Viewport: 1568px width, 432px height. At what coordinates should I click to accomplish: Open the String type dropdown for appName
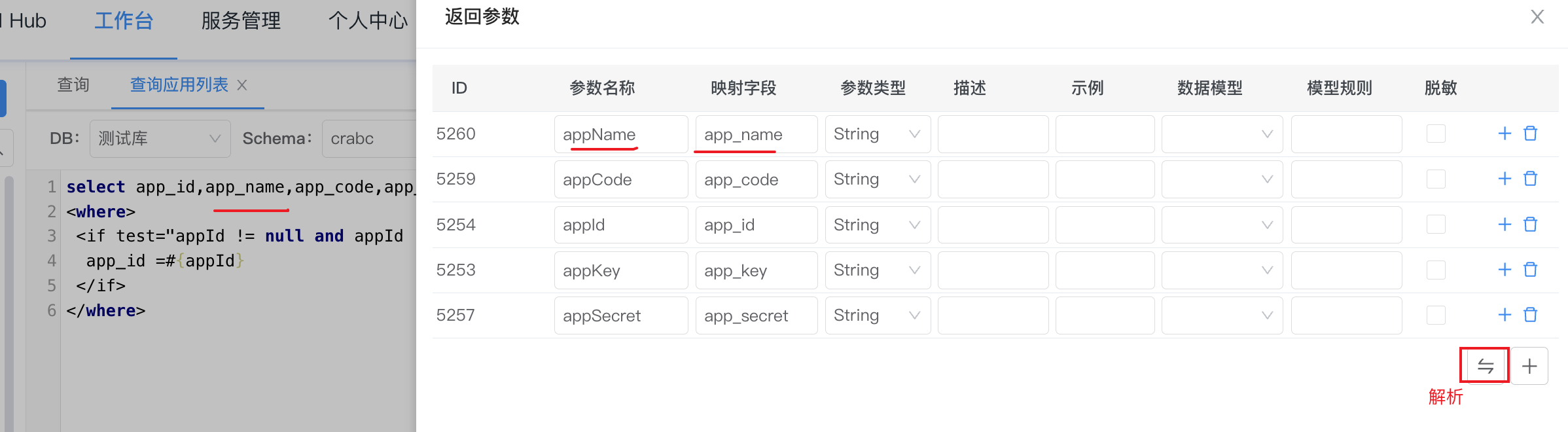click(x=877, y=134)
